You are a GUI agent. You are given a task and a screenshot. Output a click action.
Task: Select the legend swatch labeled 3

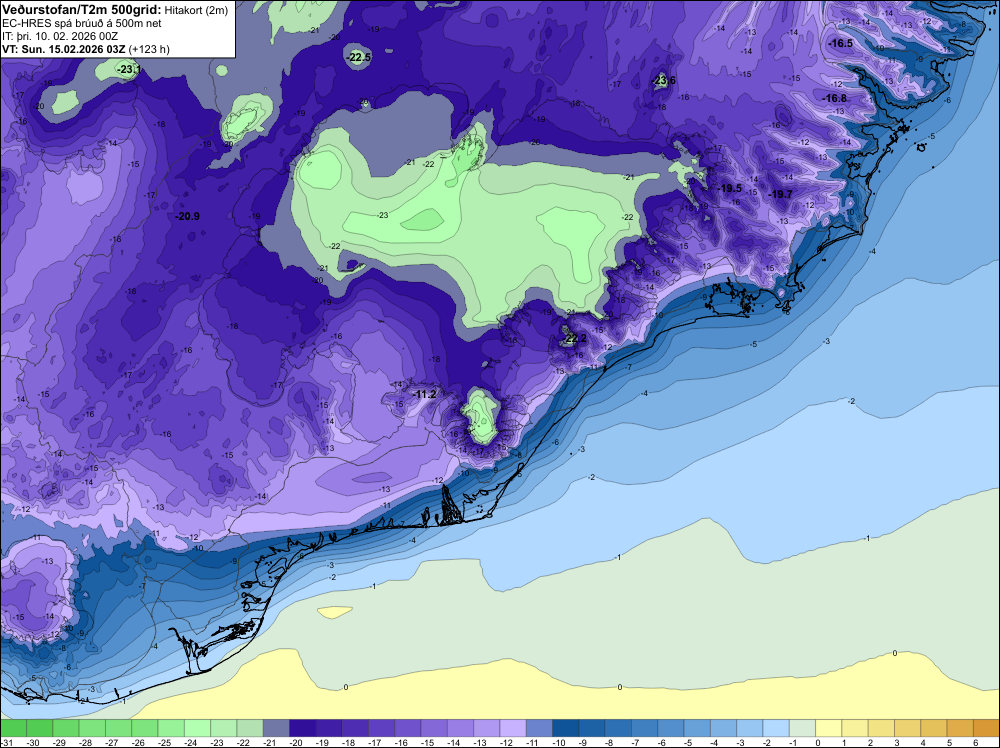908,728
